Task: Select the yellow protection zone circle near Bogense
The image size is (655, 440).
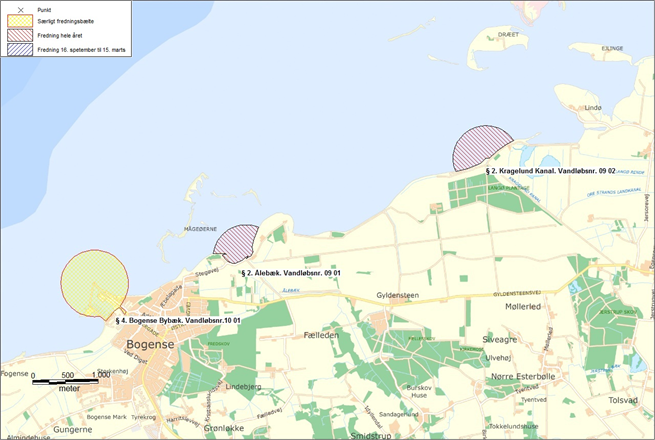Action: [95, 284]
